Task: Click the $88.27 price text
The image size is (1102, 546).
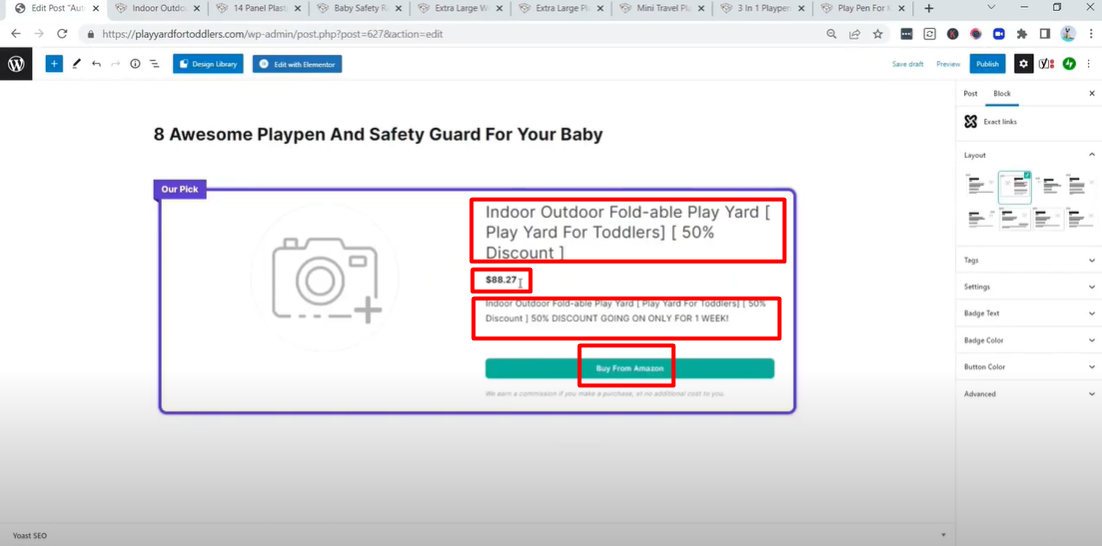Action: click(501, 280)
